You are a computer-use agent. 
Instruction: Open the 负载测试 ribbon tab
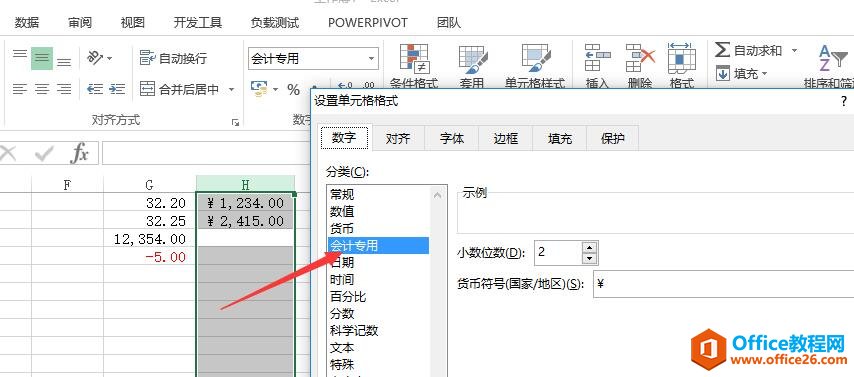click(x=274, y=22)
